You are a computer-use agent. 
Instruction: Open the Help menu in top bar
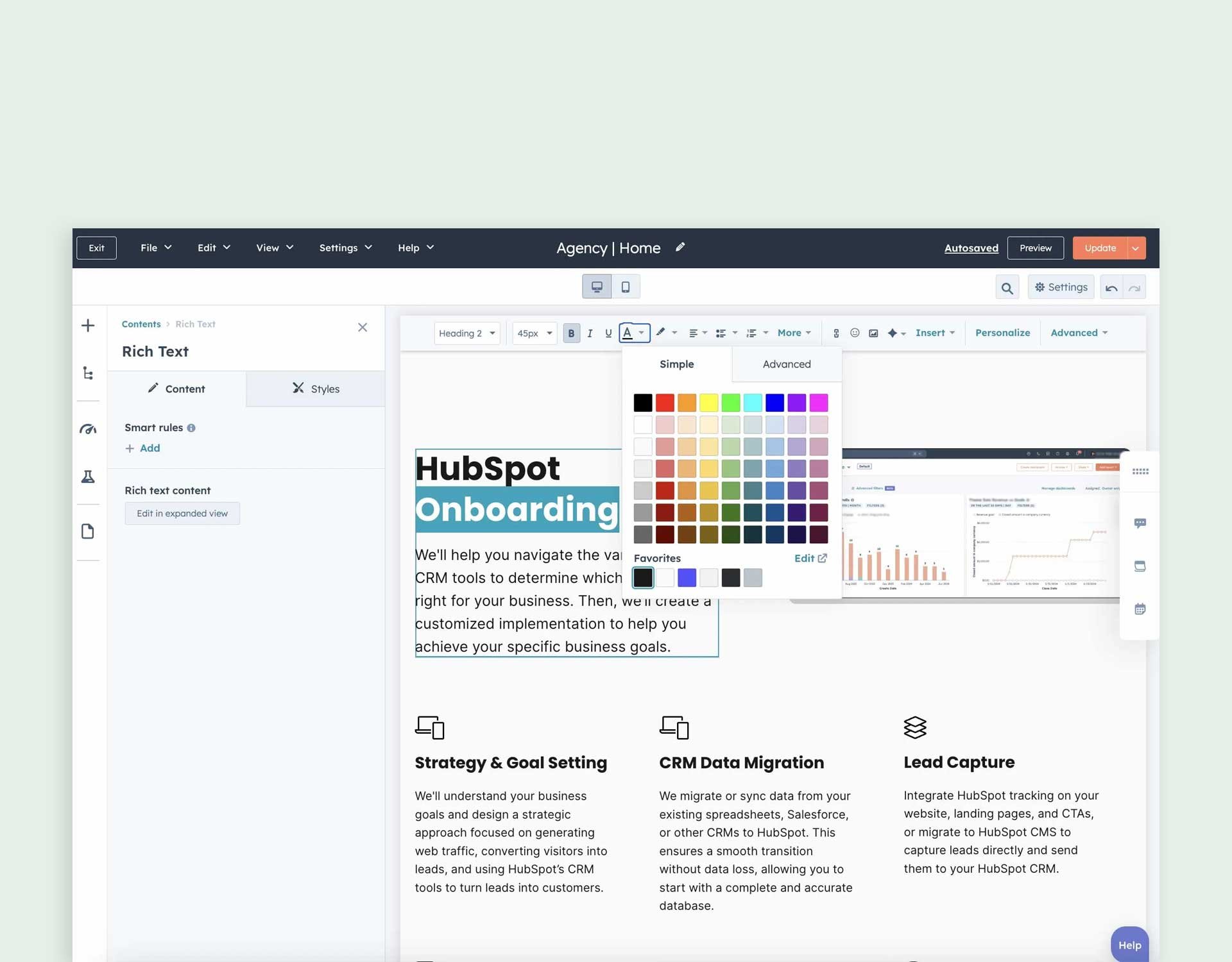pyautogui.click(x=416, y=248)
